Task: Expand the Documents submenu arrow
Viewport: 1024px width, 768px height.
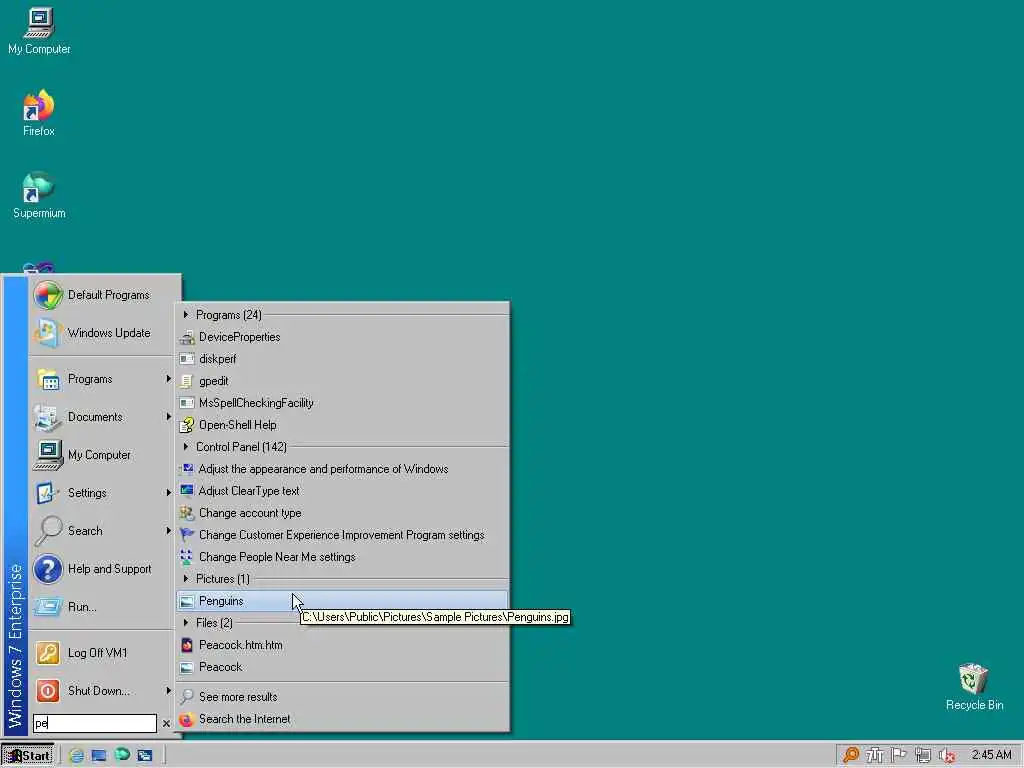Action: 168,417
